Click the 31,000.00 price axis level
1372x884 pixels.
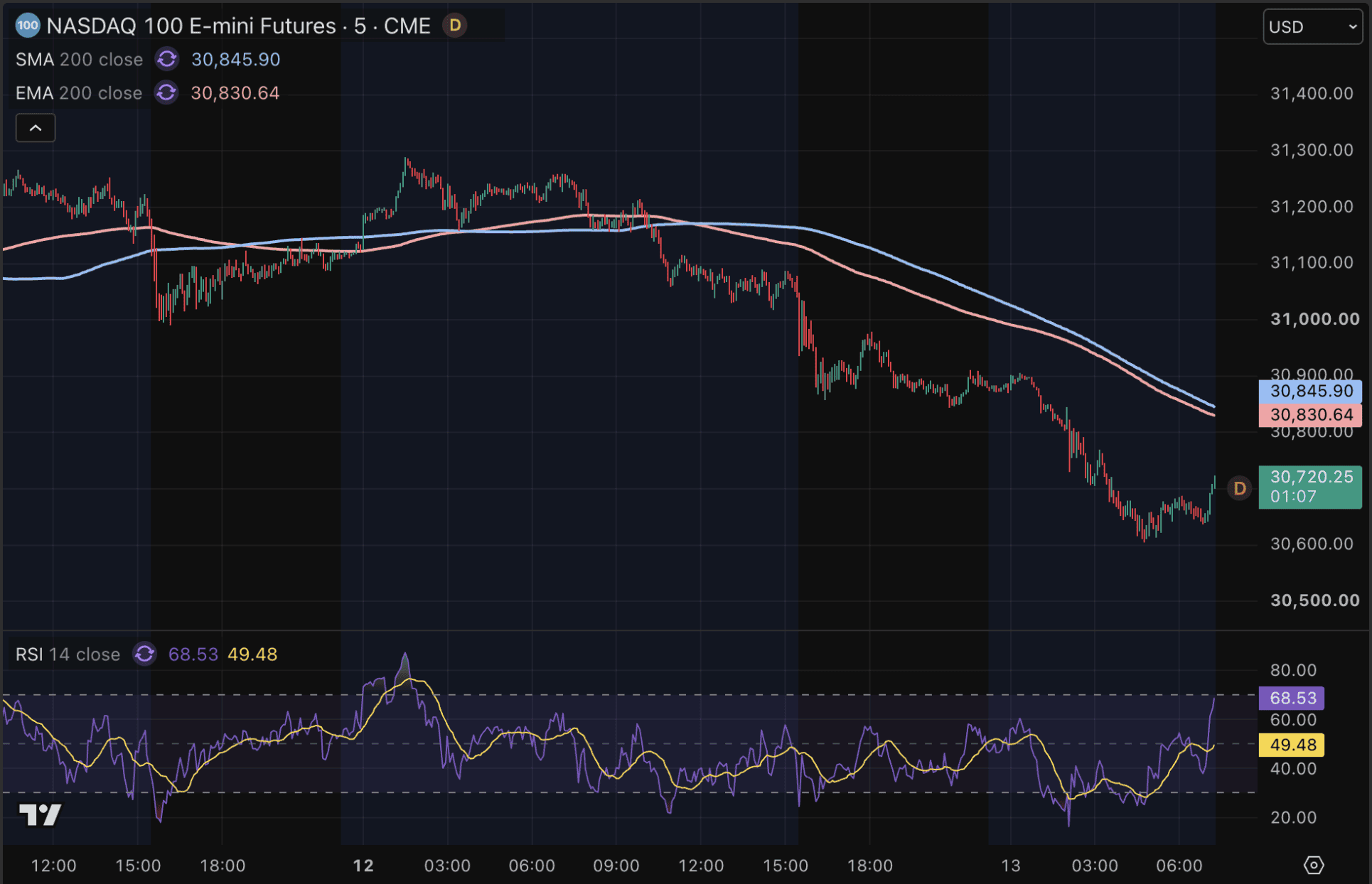[x=1314, y=319]
